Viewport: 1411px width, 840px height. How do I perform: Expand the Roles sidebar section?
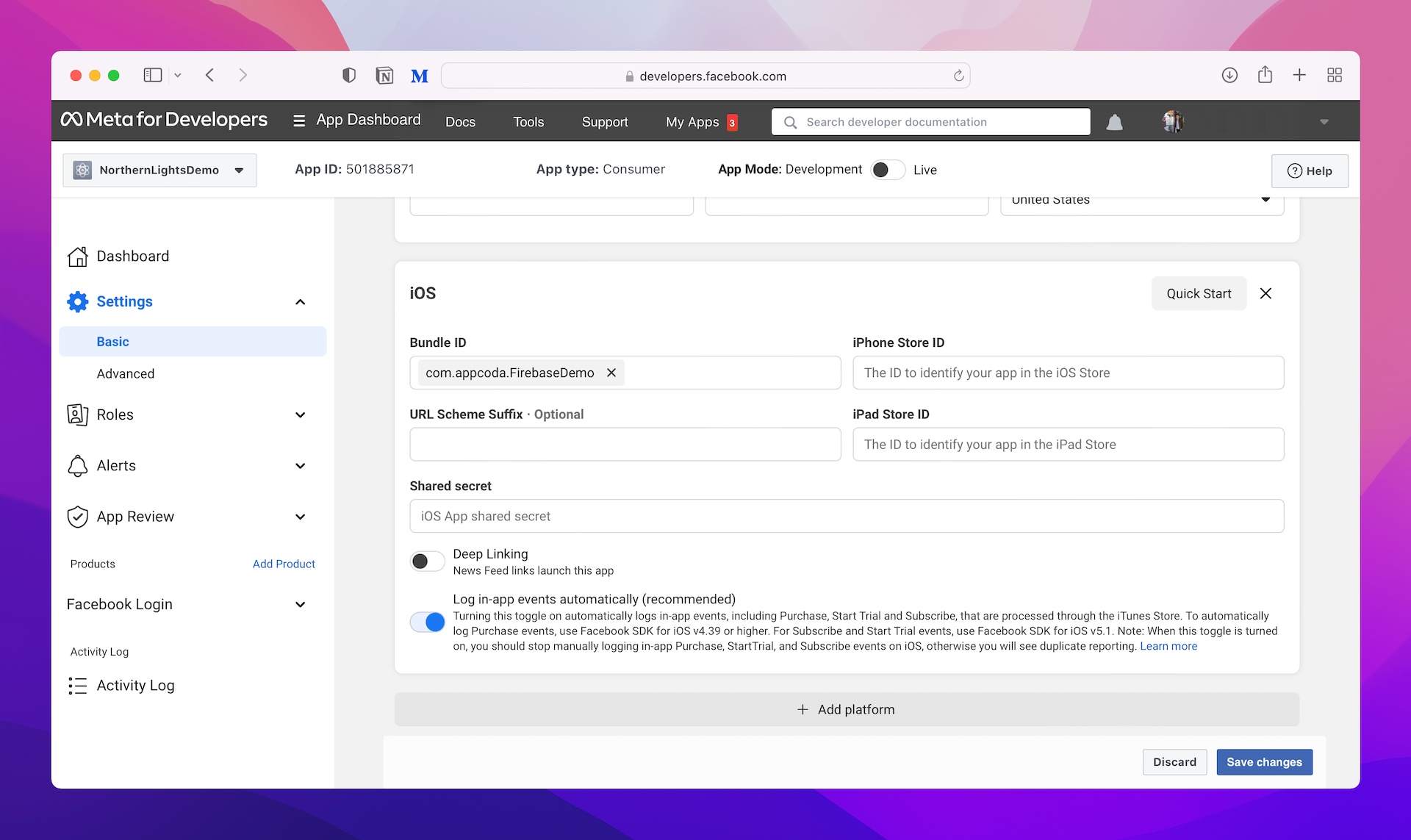[x=300, y=414]
